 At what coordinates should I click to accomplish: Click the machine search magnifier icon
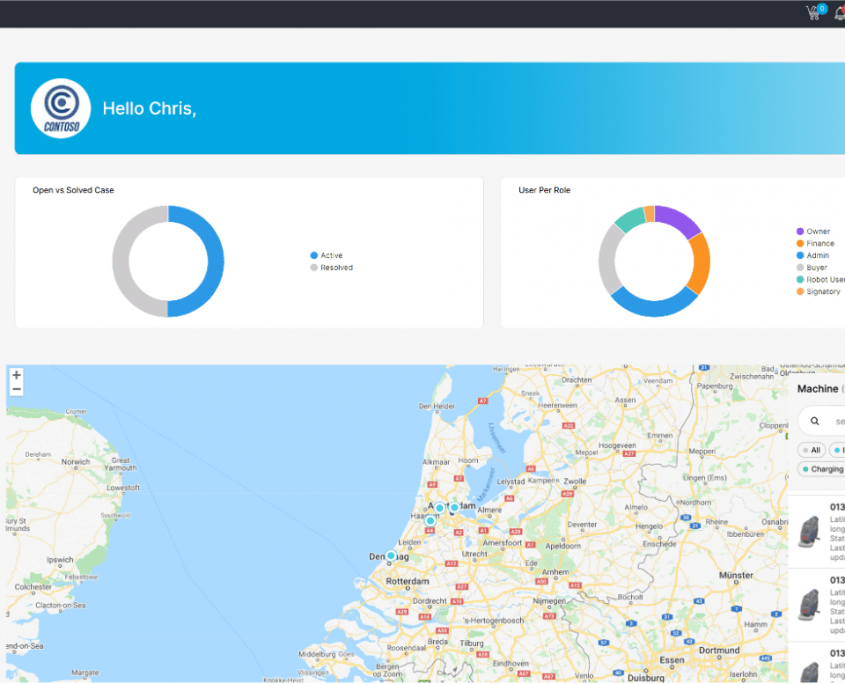coord(815,421)
